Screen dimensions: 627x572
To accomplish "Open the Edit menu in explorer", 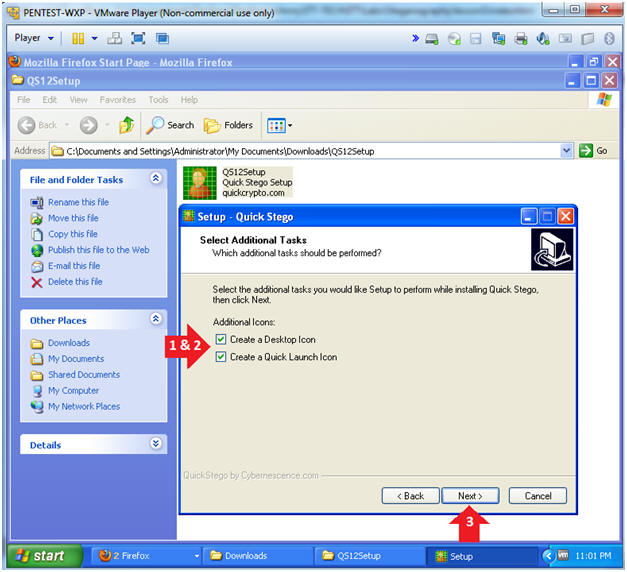I will tap(50, 100).
